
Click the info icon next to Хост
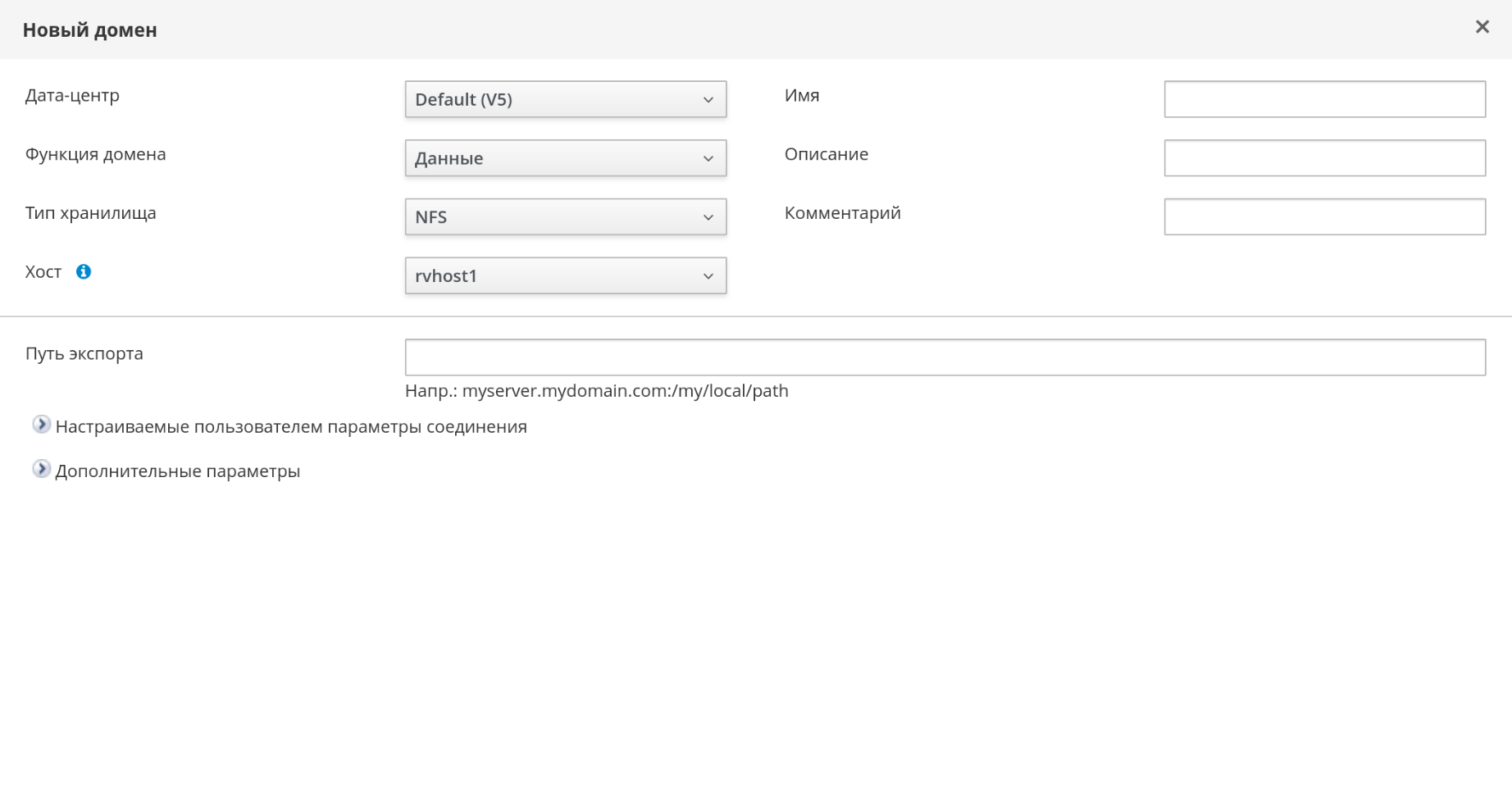[x=84, y=272]
